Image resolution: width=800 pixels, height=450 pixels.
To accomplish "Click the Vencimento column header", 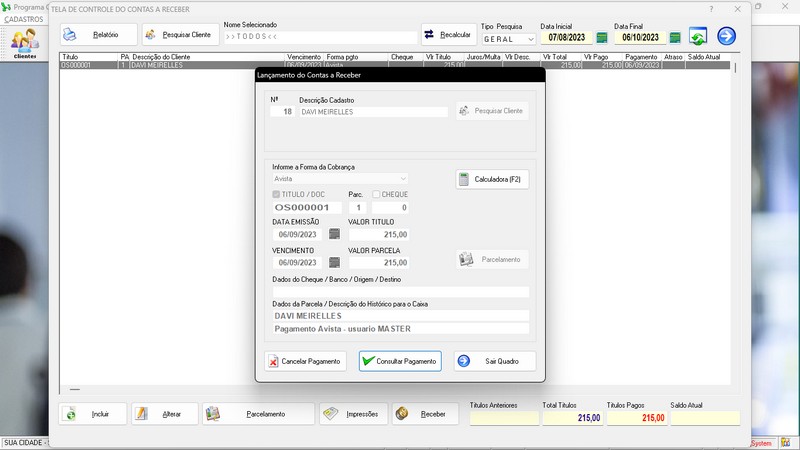I will [x=304, y=57].
